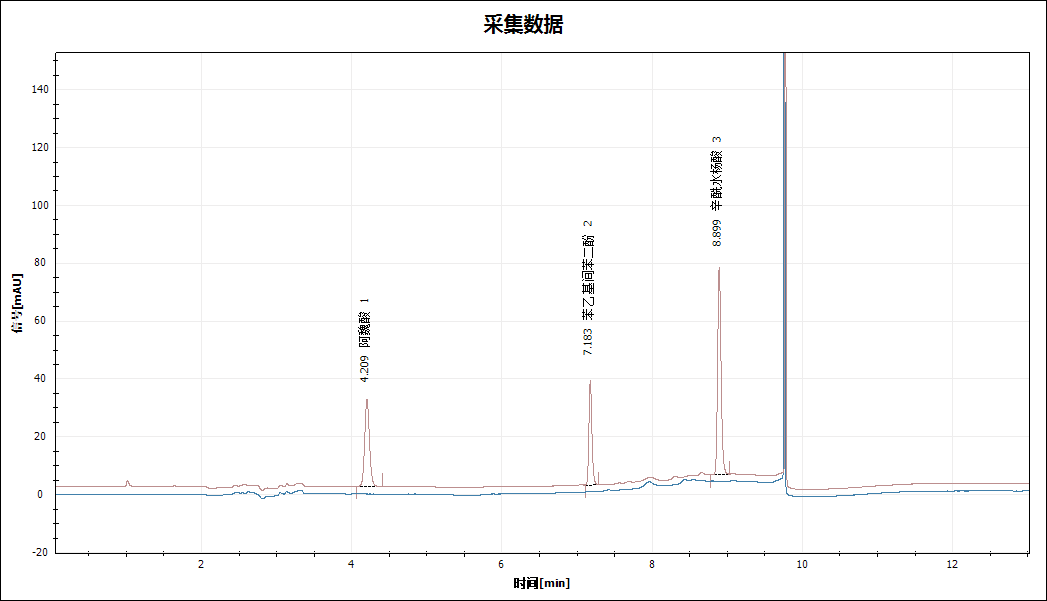Select the peak label 4.209 阿魏酸 1
Image resolution: width=1047 pixels, height=601 pixels.
pyautogui.click(x=365, y=340)
